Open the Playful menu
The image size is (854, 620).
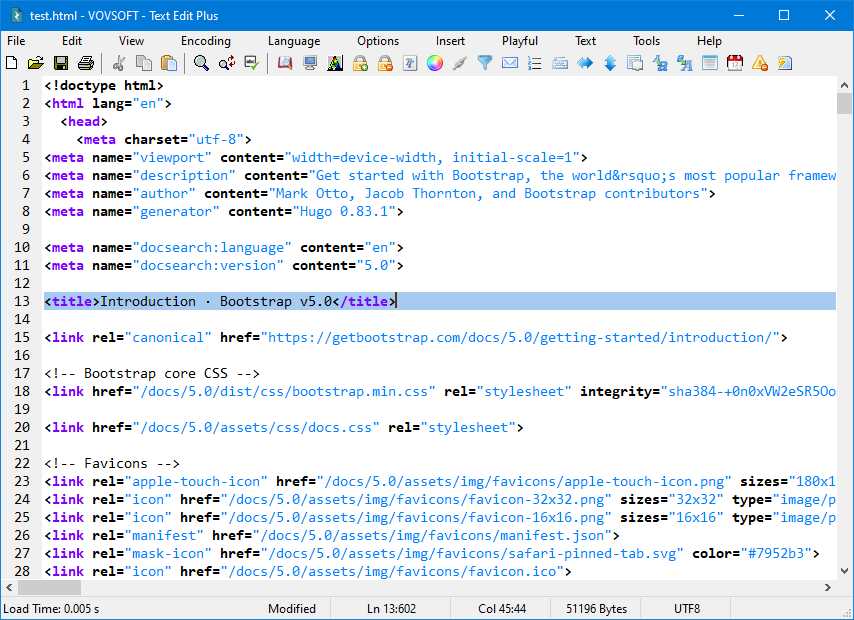(x=520, y=41)
